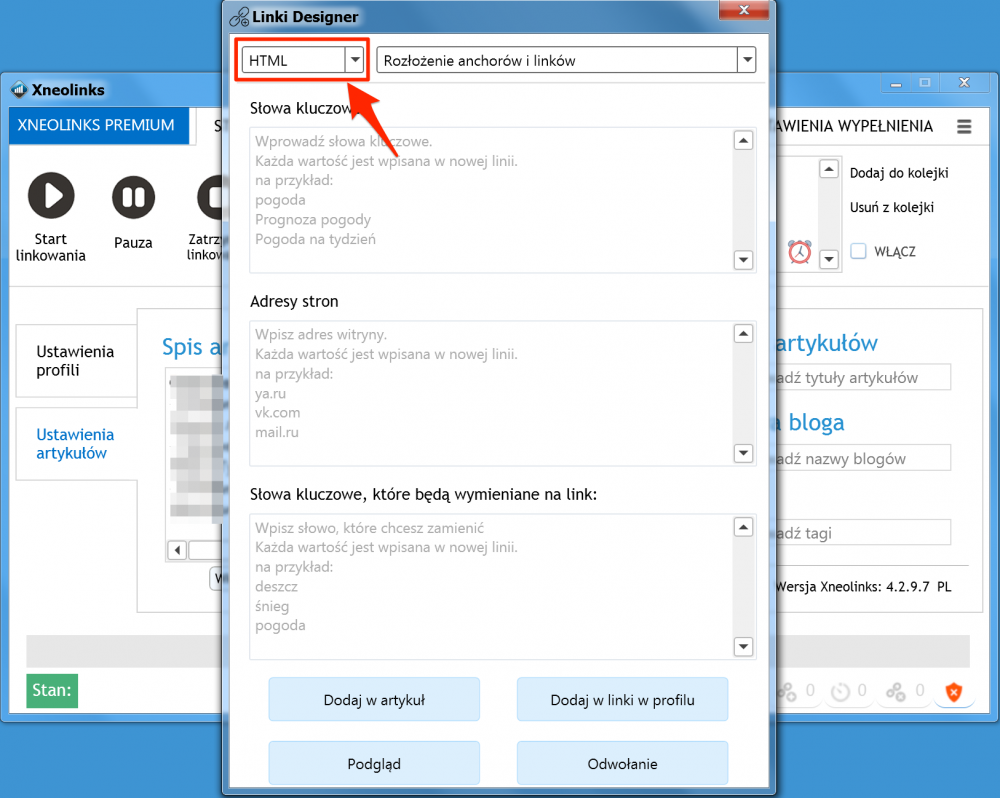Click the nazwy blogów input field

(863, 458)
